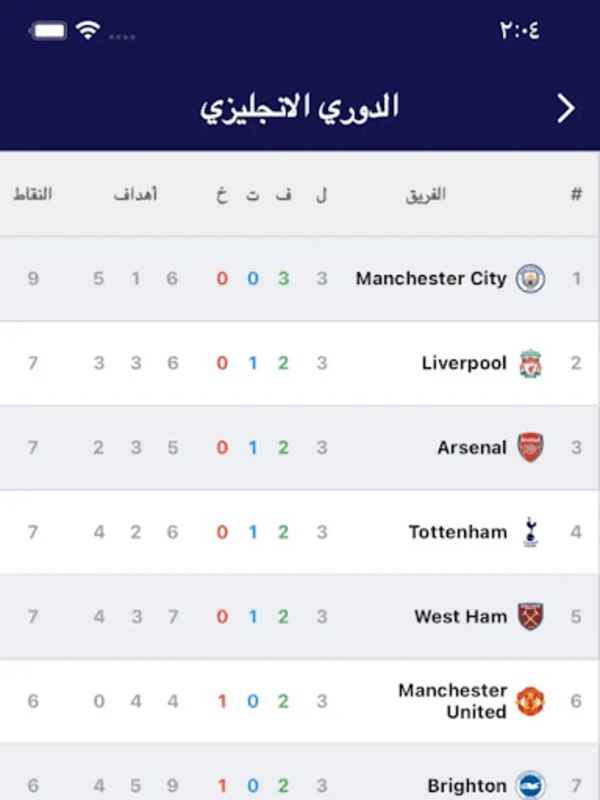Tap the الدوري الانجليزي page title

pyautogui.click(x=299, y=108)
